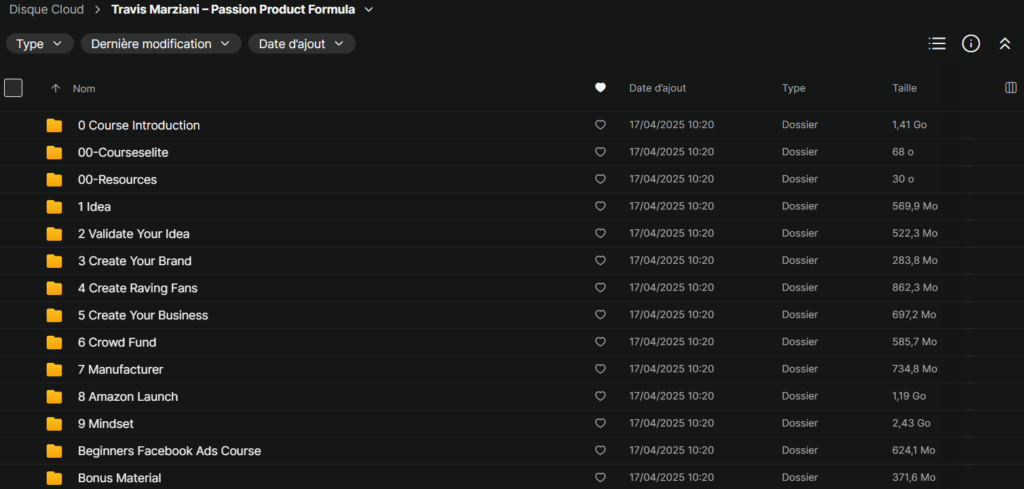Image resolution: width=1024 pixels, height=489 pixels.
Task: Open column settings icon beside Taille
Action: click(1010, 88)
